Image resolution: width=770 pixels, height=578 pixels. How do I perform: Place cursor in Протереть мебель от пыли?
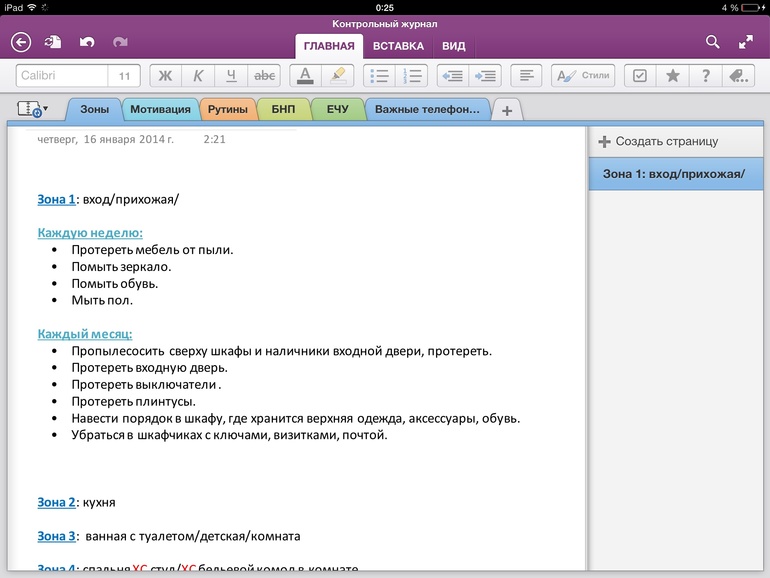click(152, 250)
